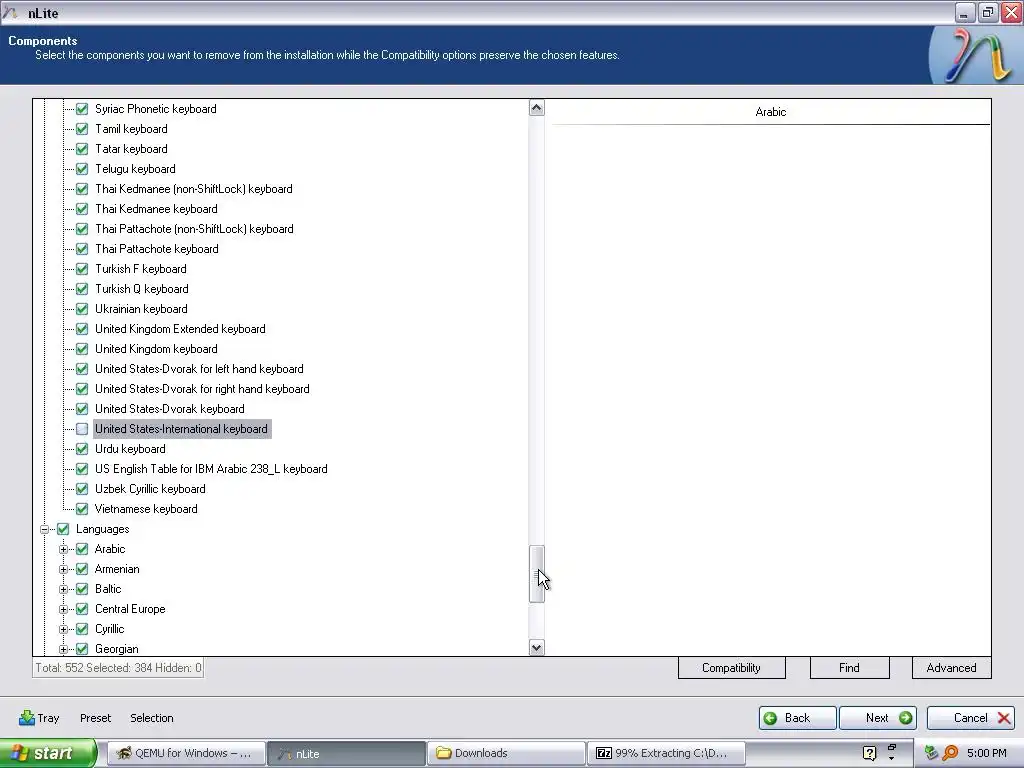Screen dimensions: 1024x768
Task: Click the Advanced button
Action: pos(951,667)
